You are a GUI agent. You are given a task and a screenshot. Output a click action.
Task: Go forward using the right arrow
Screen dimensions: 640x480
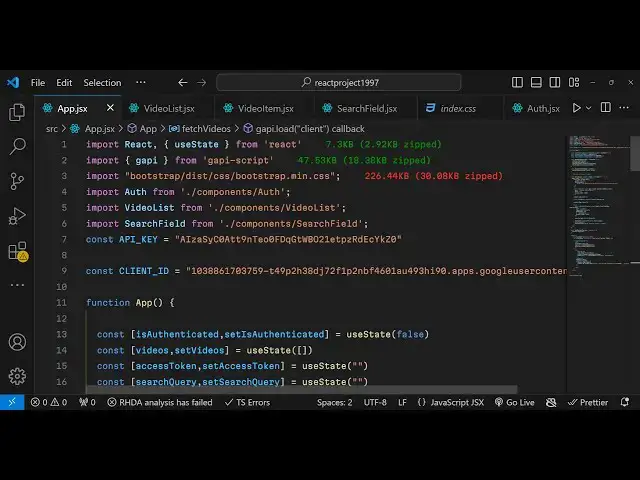click(x=202, y=82)
